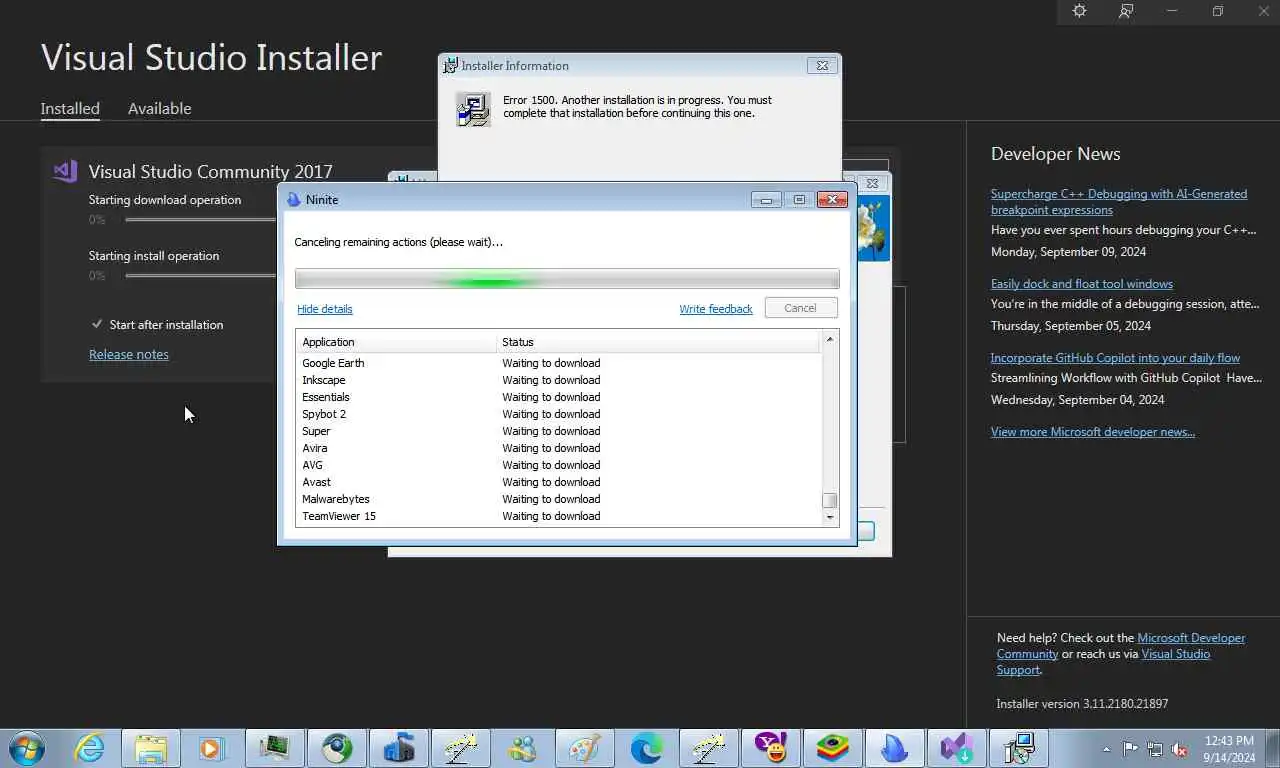Open the Write feedback link in Ninite
Image resolution: width=1280 pixels, height=768 pixels.
click(x=716, y=309)
